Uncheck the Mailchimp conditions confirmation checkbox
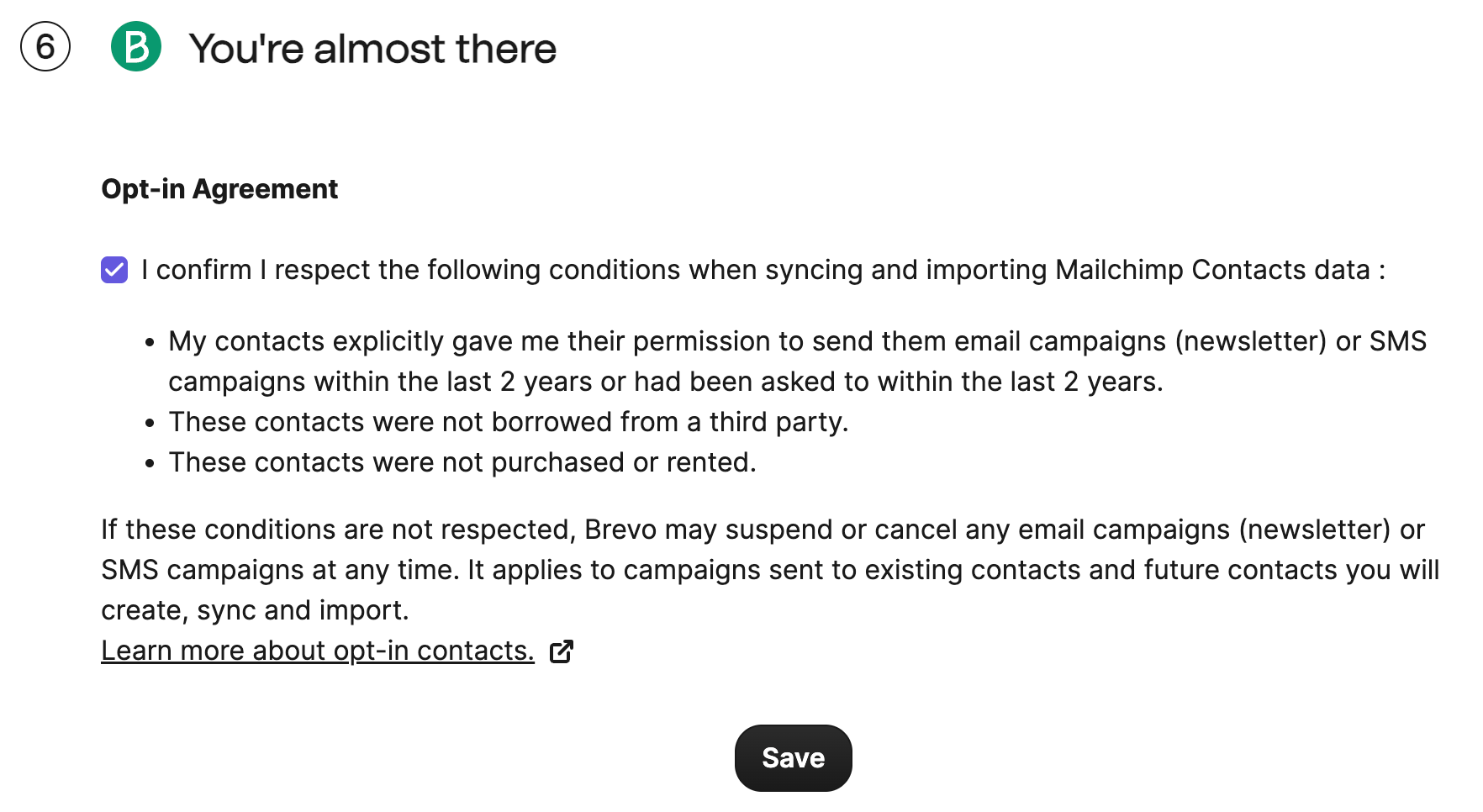Viewport: 1483px width, 812px height. click(x=113, y=269)
